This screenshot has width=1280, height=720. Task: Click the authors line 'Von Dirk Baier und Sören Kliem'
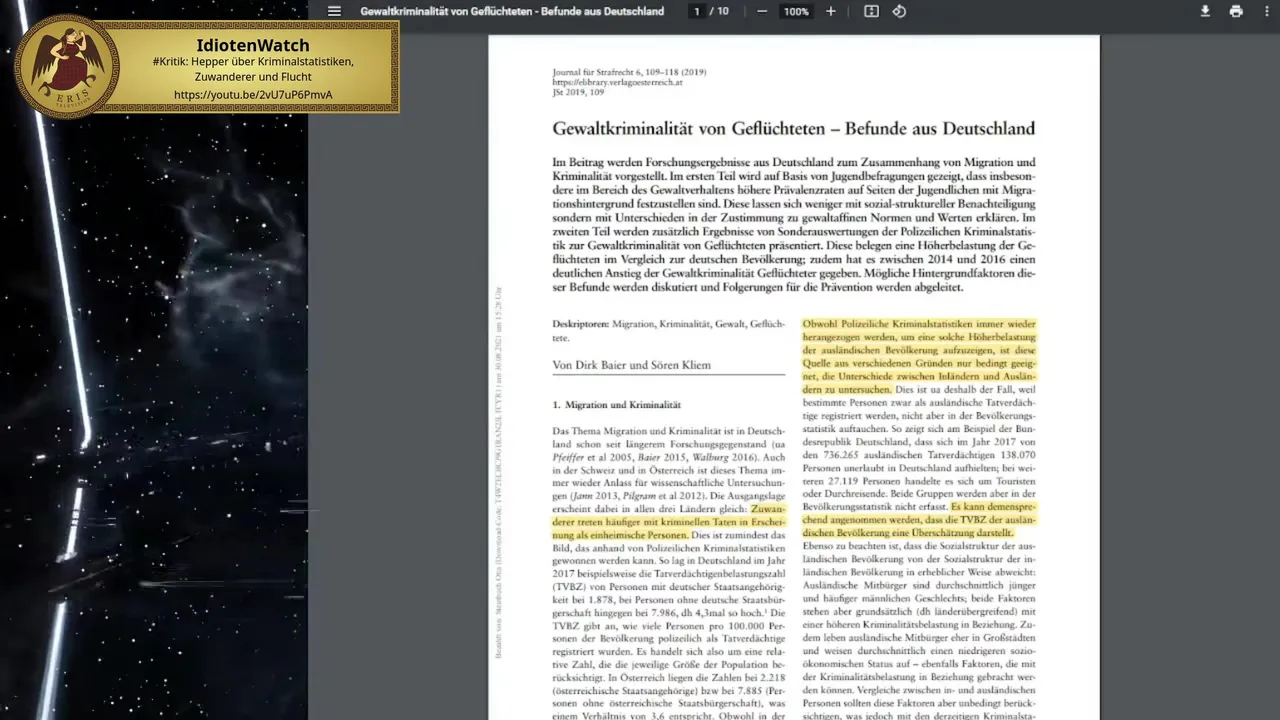632,365
